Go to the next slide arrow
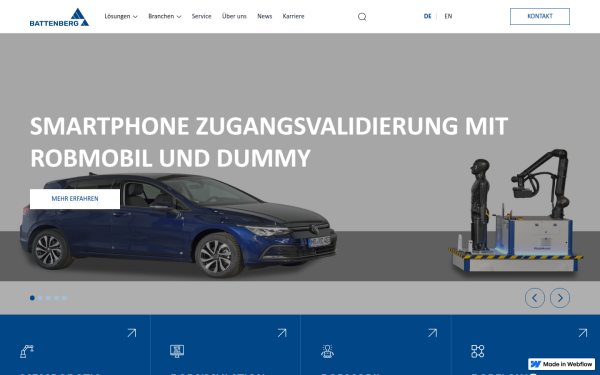The width and height of the screenshot is (600, 375). [x=560, y=298]
